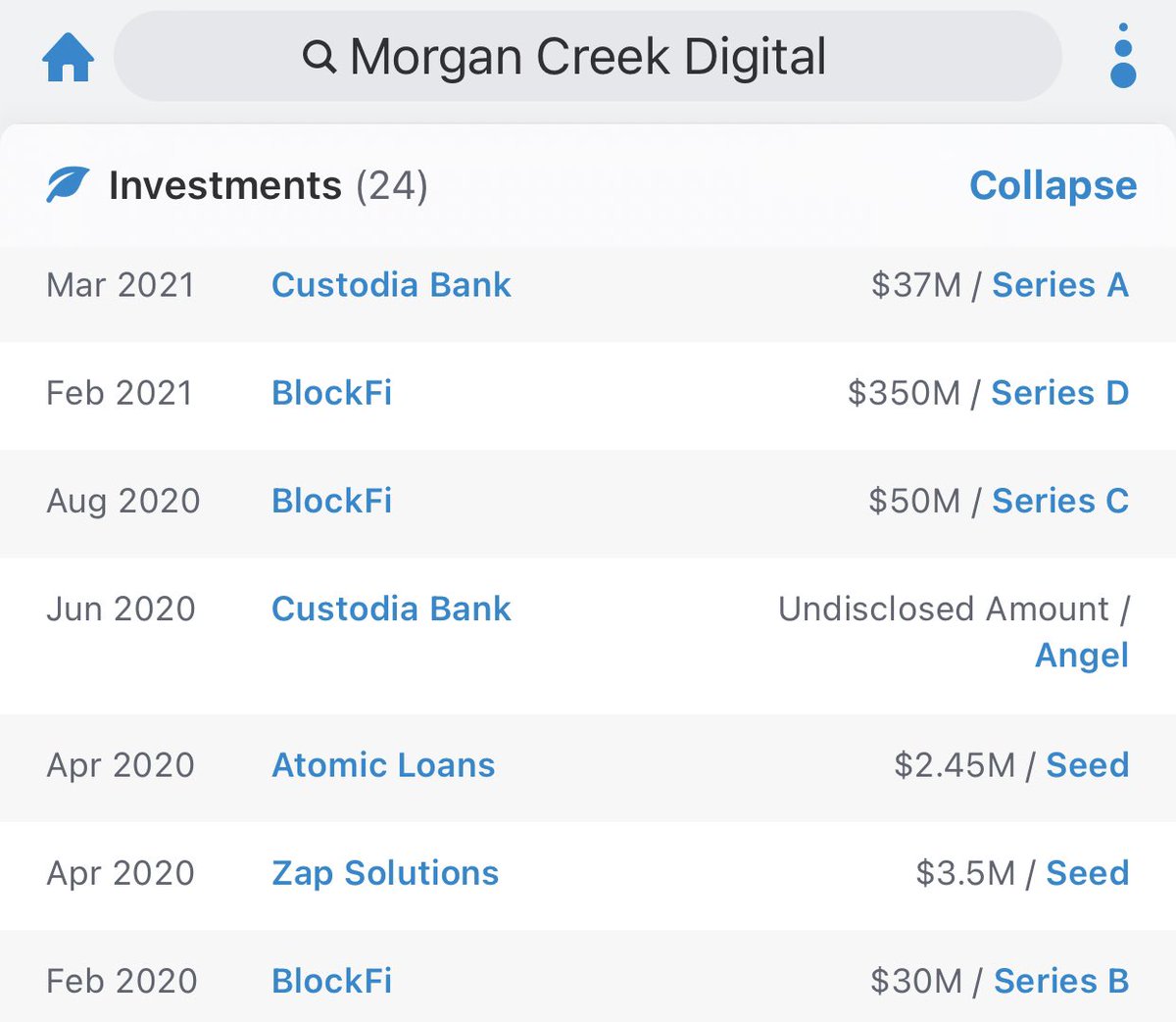Image resolution: width=1176 pixels, height=1022 pixels.
Task: View the Series D round details
Action: coord(1059,393)
